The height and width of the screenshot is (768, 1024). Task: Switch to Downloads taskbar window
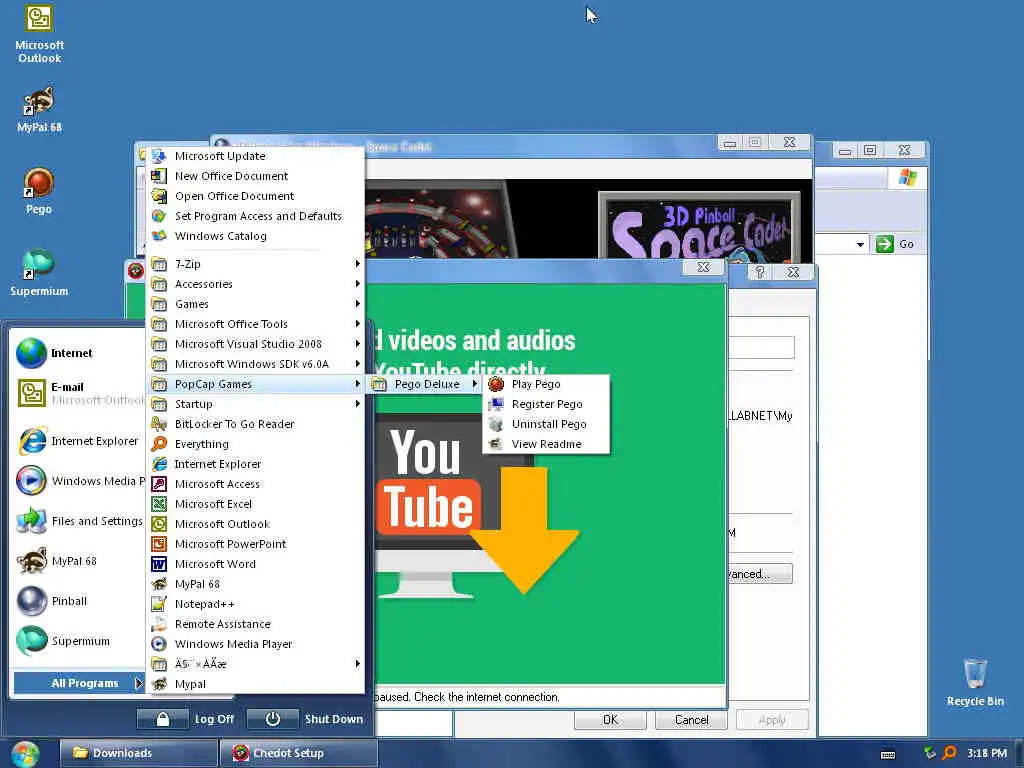click(x=138, y=753)
